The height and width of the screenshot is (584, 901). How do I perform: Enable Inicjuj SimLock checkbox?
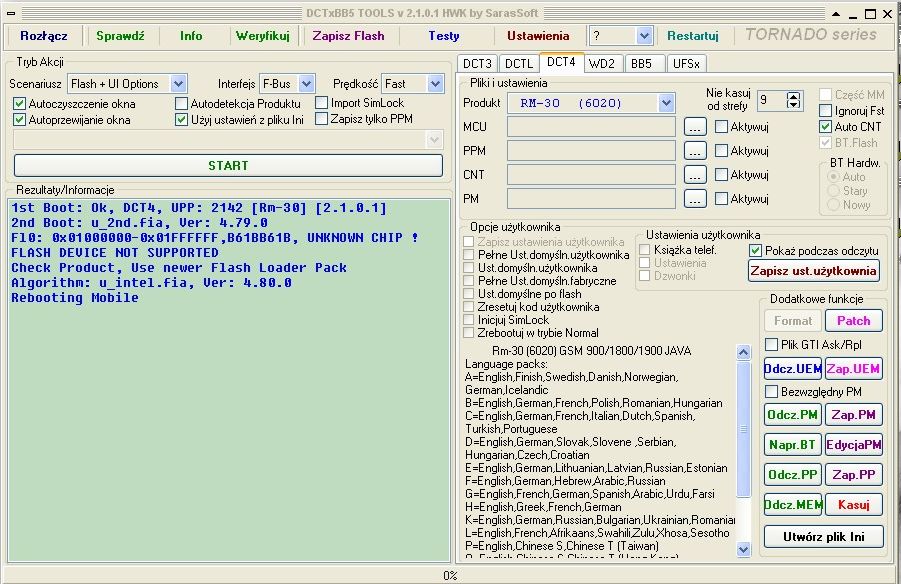469,320
